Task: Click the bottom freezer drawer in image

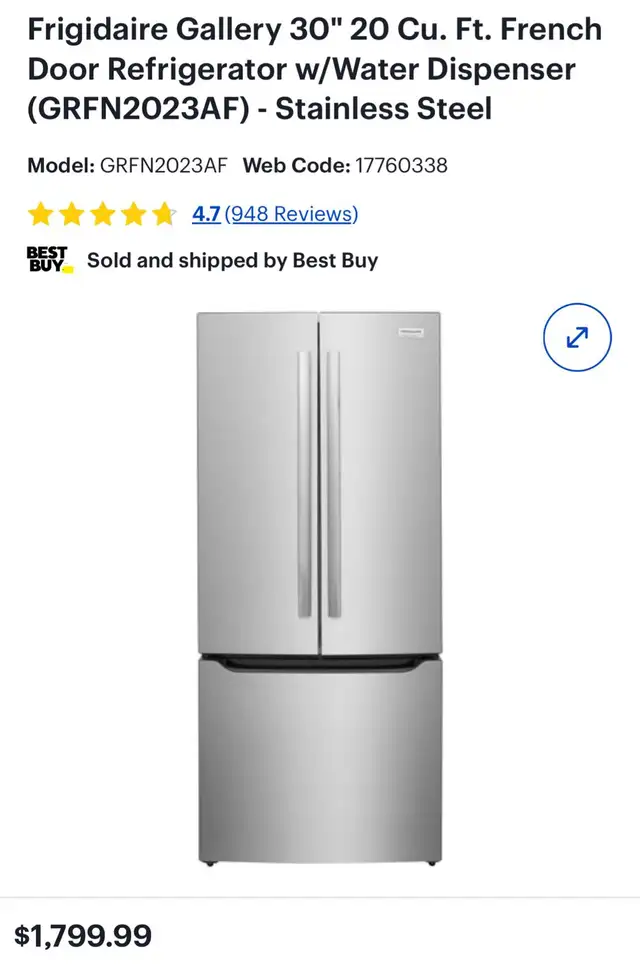Action: [x=319, y=759]
